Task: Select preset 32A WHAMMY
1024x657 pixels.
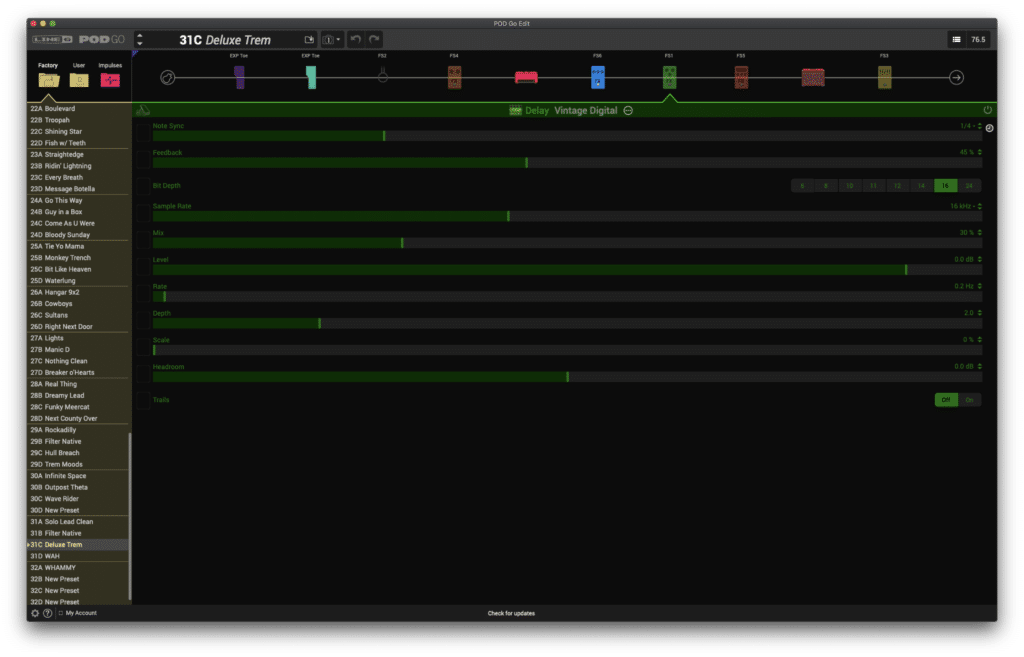Action: 78,568
